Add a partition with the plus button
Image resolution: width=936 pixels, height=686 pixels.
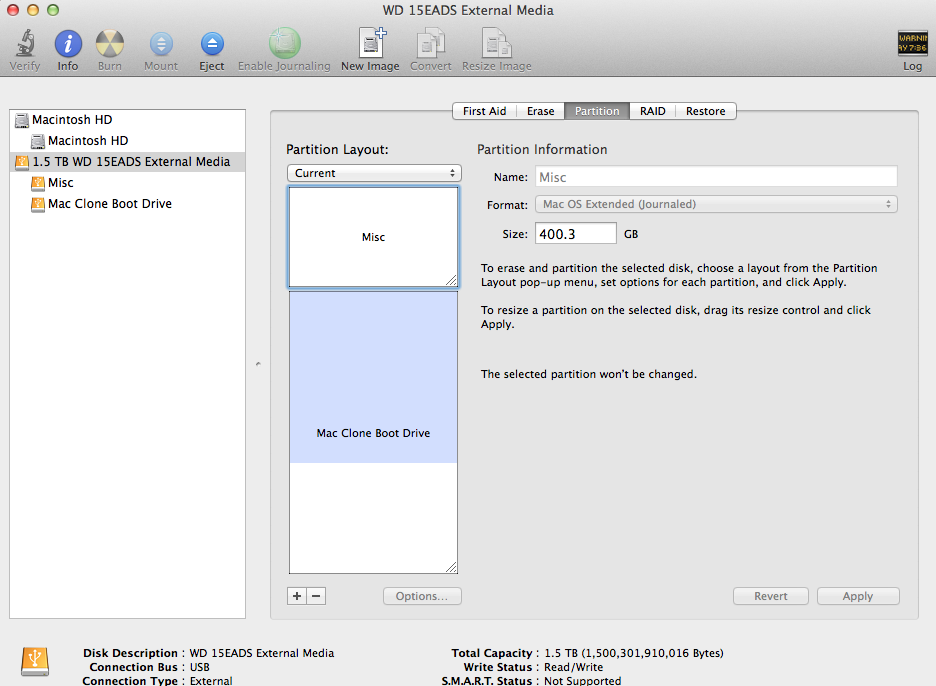[x=297, y=596]
